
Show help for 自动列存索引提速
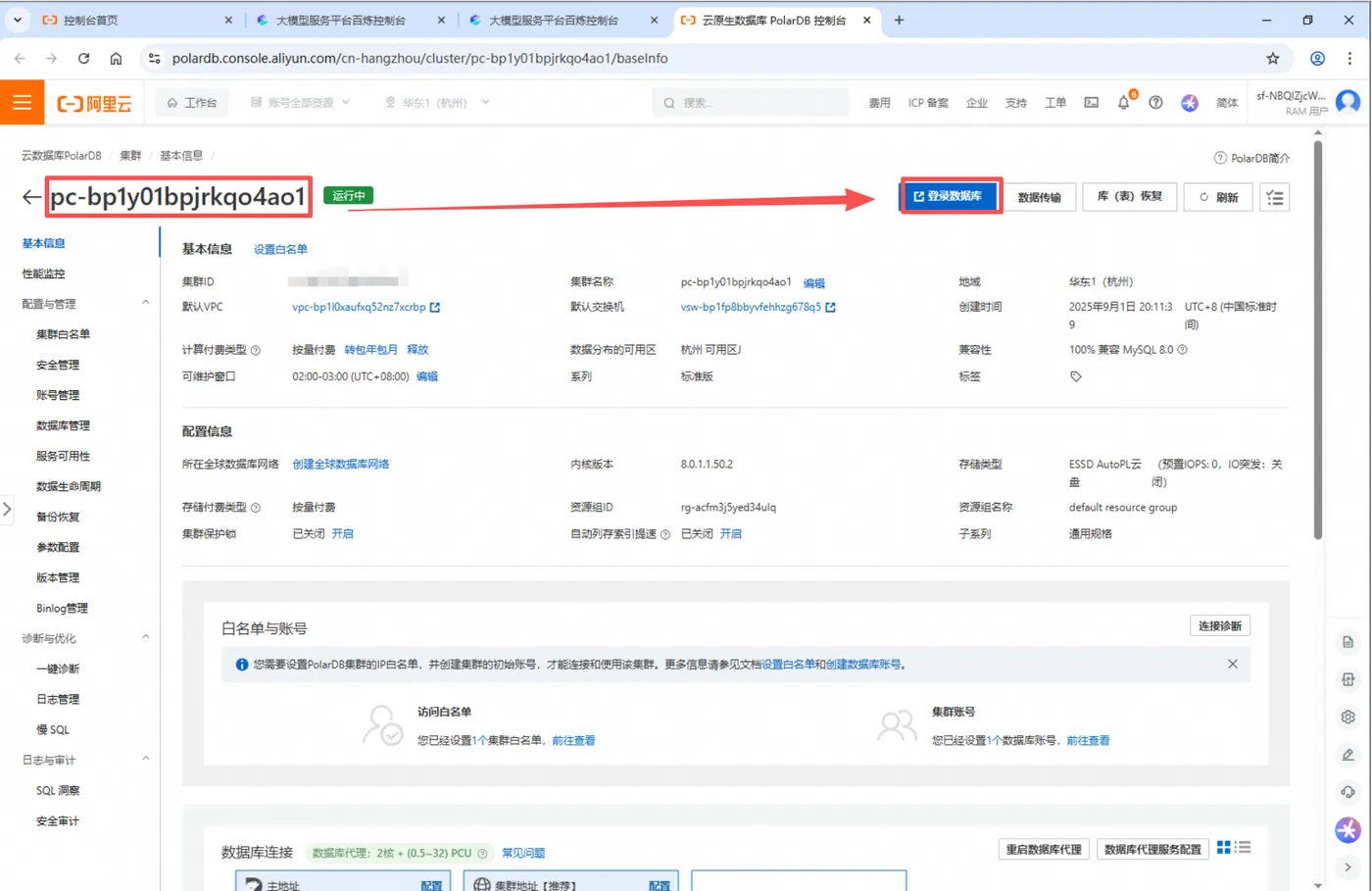point(665,534)
